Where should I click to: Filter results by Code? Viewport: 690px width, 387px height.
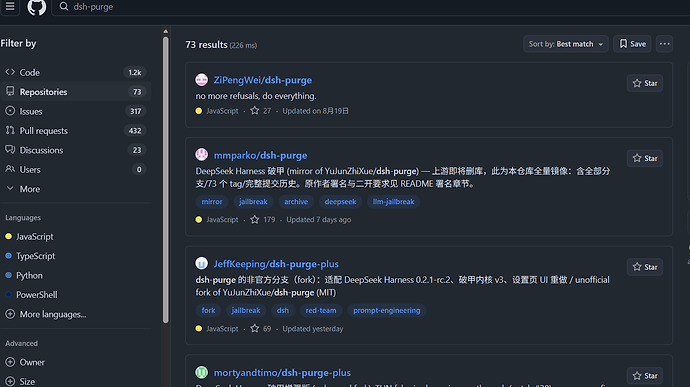[x=76, y=72]
